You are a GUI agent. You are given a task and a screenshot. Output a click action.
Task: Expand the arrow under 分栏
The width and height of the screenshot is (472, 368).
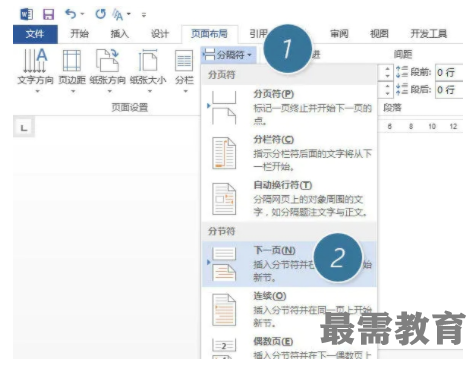coord(185,91)
